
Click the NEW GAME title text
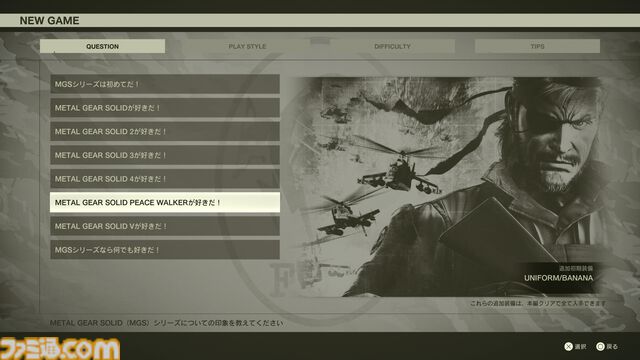pyautogui.click(x=49, y=20)
